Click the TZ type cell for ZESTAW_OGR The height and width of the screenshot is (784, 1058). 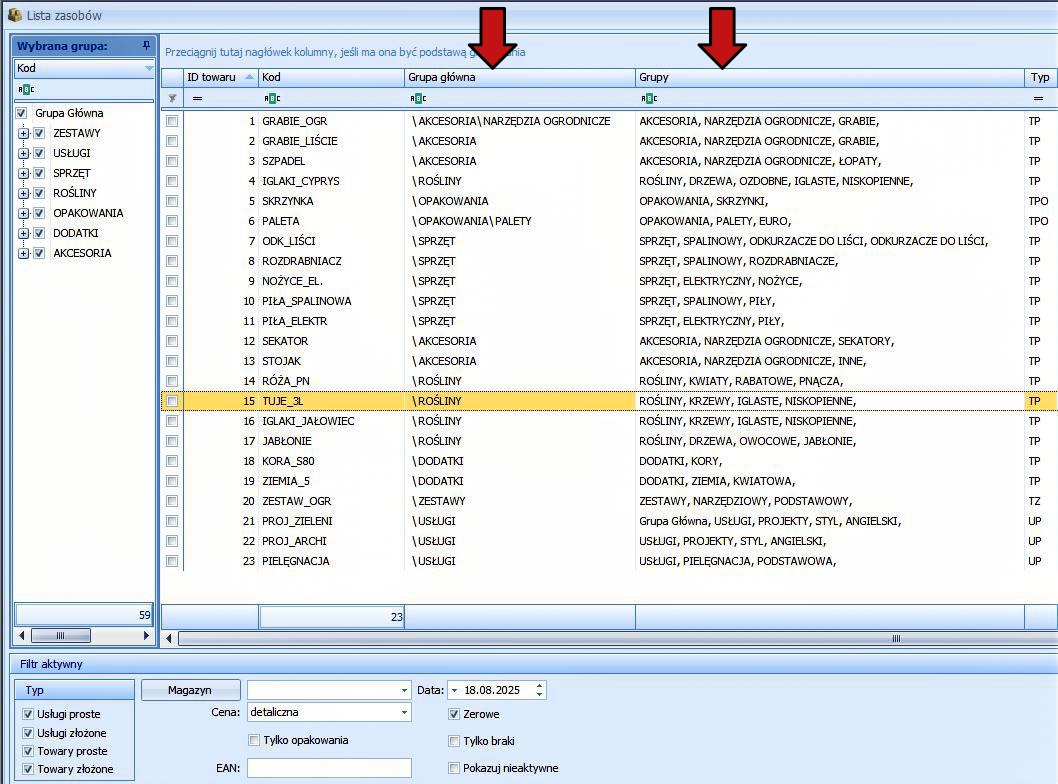pos(1040,501)
